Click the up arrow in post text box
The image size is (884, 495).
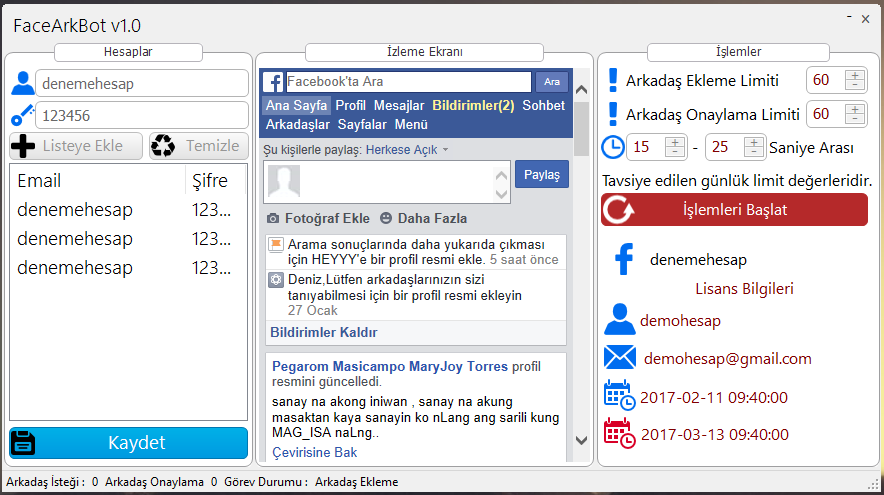(501, 175)
